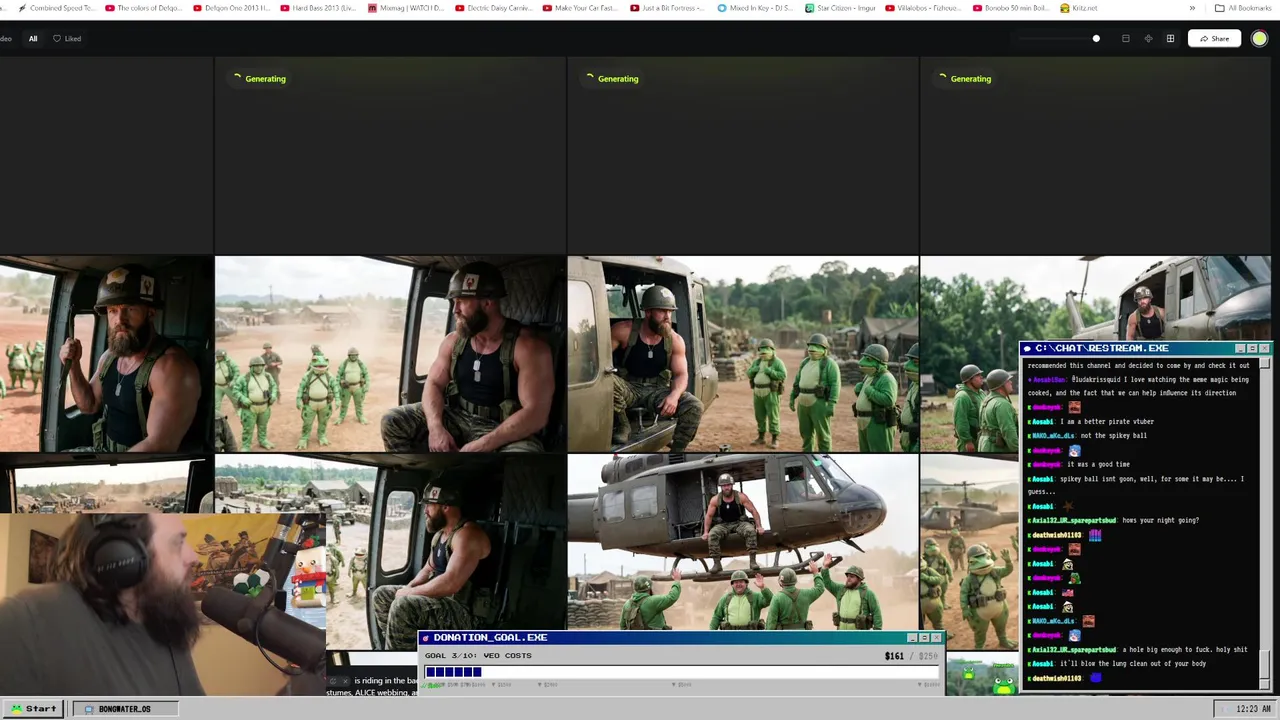Switch to the grid layout view icon
This screenshot has width=1280, height=720.
pyautogui.click(x=1170, y=38)
